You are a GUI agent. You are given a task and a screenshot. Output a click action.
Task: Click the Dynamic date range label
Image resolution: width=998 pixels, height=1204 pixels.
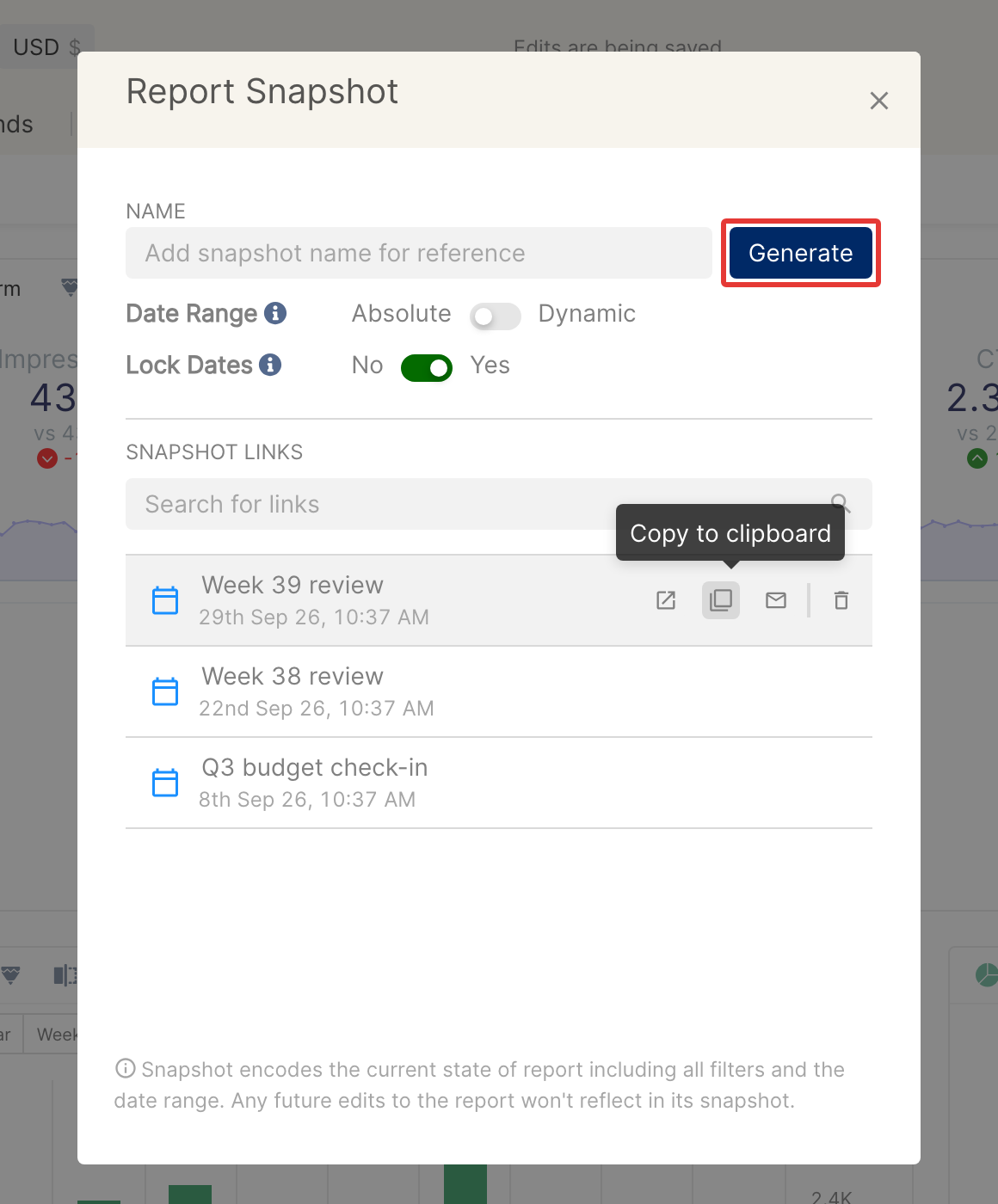(x=587, y=313)
